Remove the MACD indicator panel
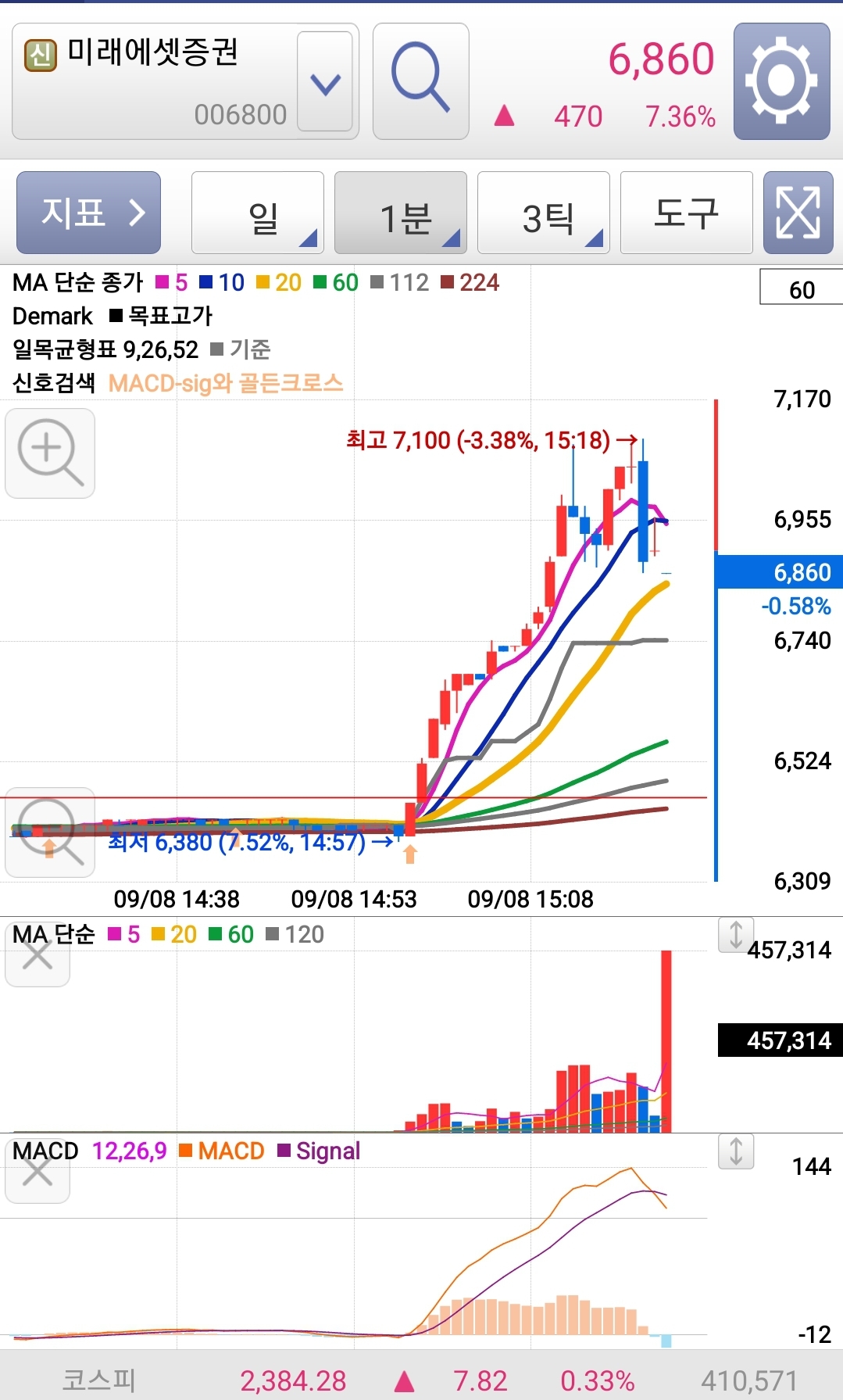Viewport: 843px width, 1400px height. click(x=38, y=1172)
